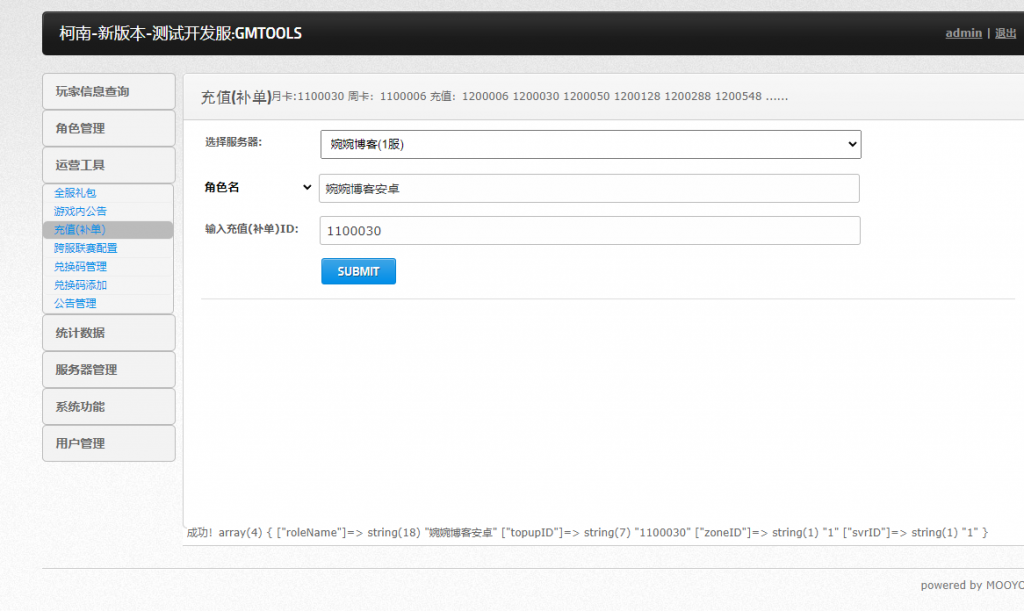This screenshot has width=1024, height=611.
Task: Open 兑换码管理 page
Action: [80, 267]
